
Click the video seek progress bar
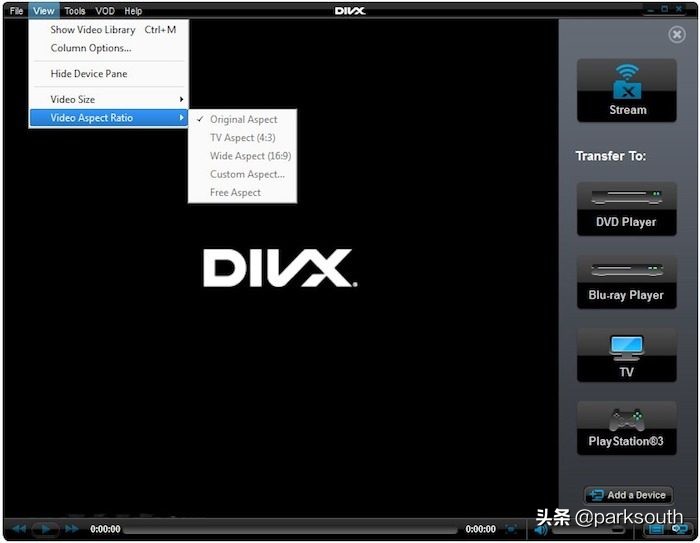[291, 530]
